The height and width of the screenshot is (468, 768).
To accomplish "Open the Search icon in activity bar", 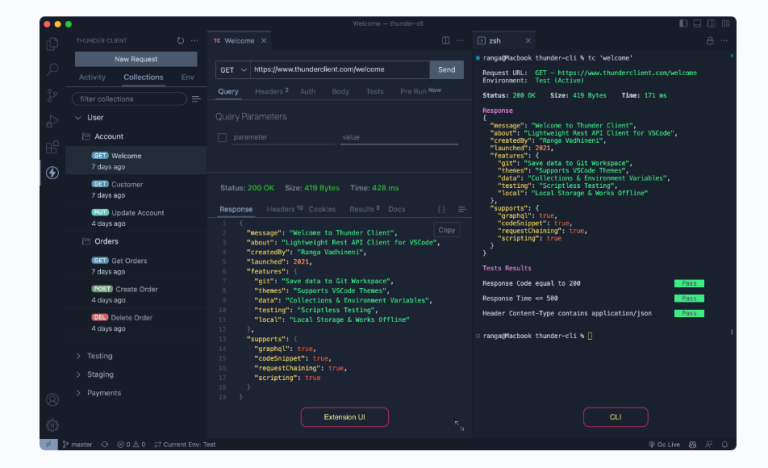I will 52,69.
